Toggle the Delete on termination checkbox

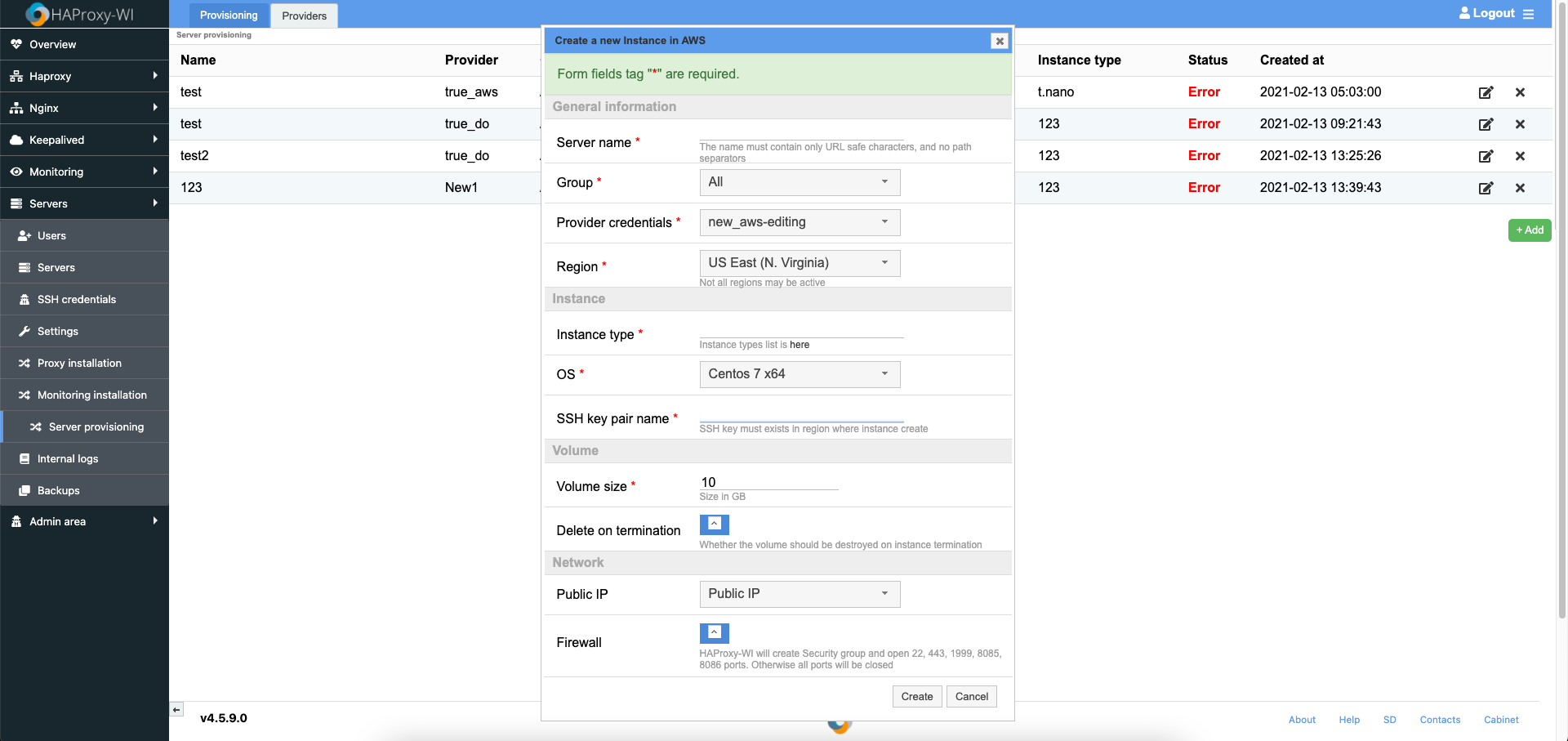[x=714, y=525]
